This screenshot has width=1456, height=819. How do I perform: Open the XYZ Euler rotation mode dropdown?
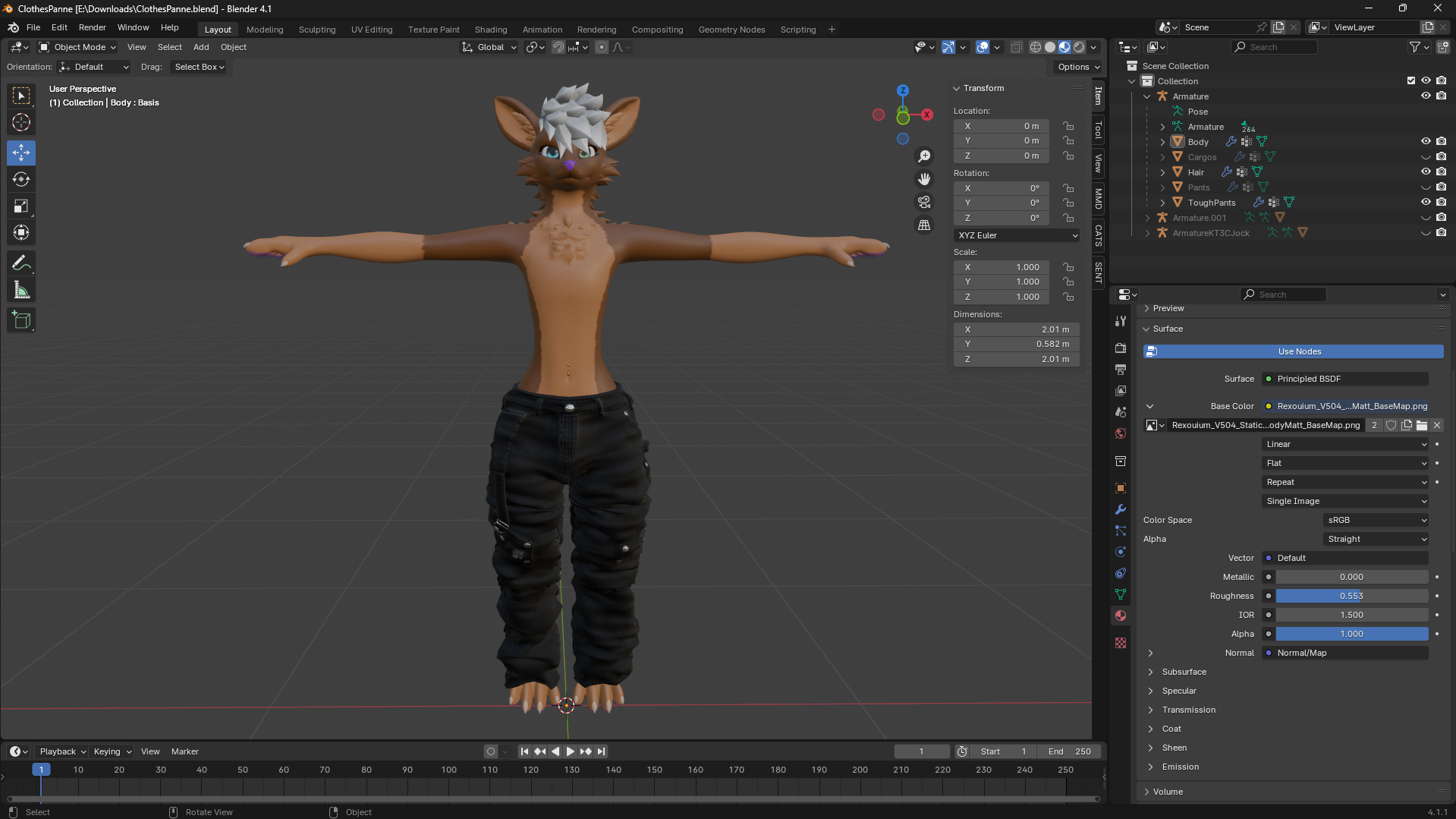[x=1017, y=235]
